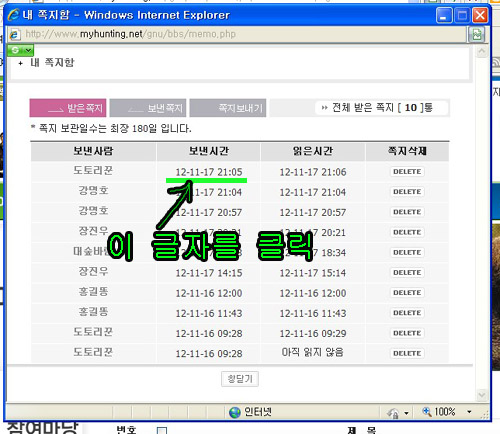Click the Internet zone globe icon
The height and width of the screenshot is (434, 500).
[235, 412]
